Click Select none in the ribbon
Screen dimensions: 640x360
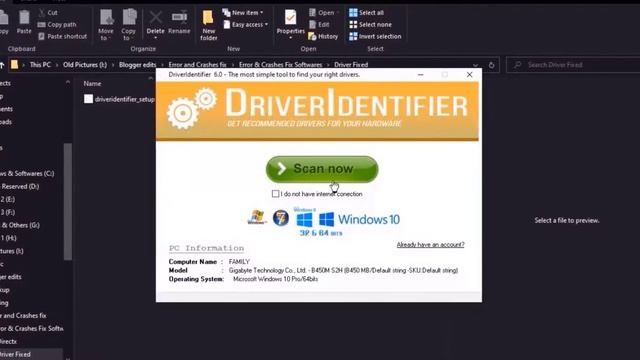[x=370, y=24]
